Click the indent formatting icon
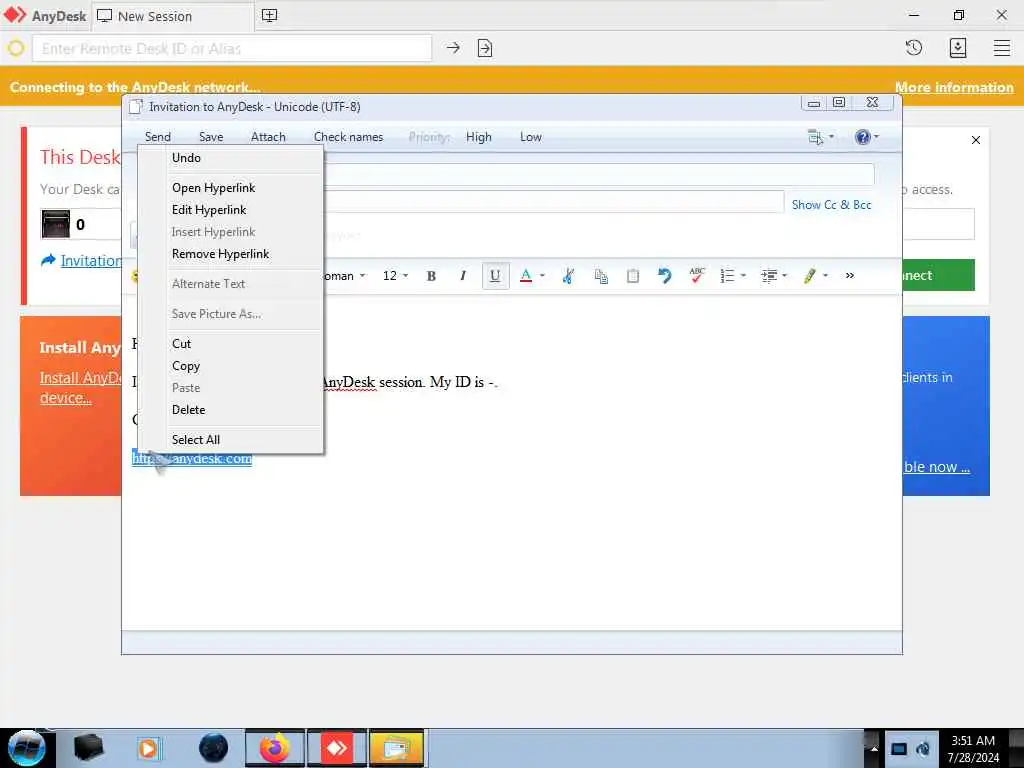Viewport: 1024px width, 768px height. coord(769,276)
